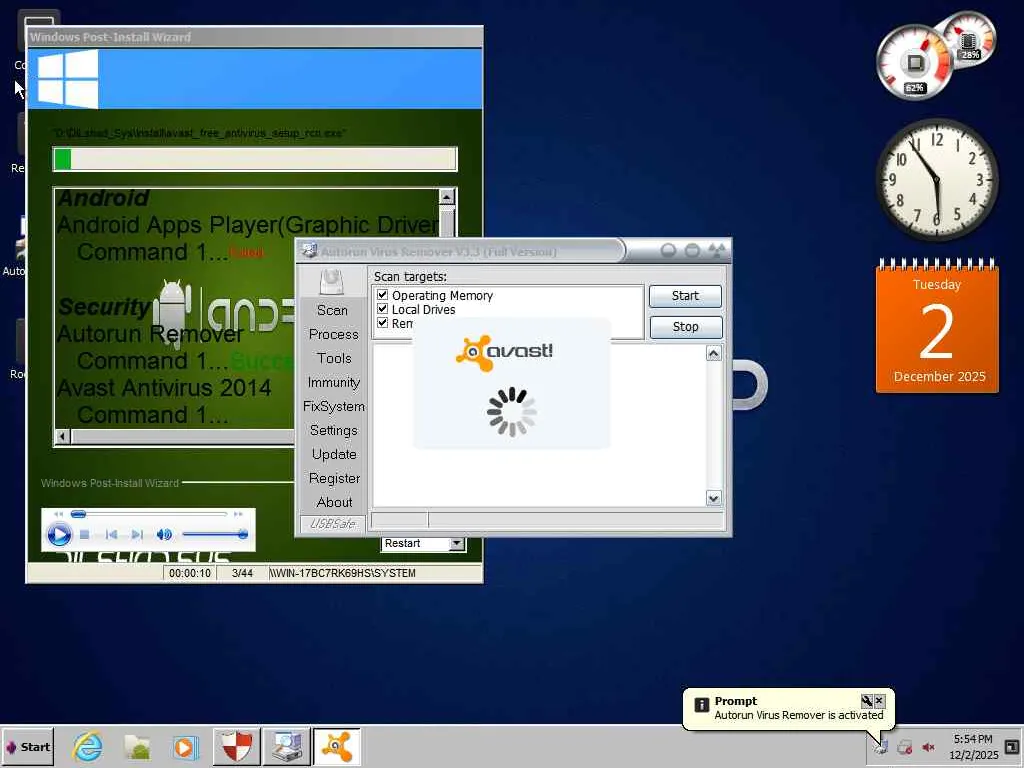The height and width of the screenshot is (768, 1024).
Task: Show the desktop with the far-right taskbar icon
Action: coord(1012,746)
